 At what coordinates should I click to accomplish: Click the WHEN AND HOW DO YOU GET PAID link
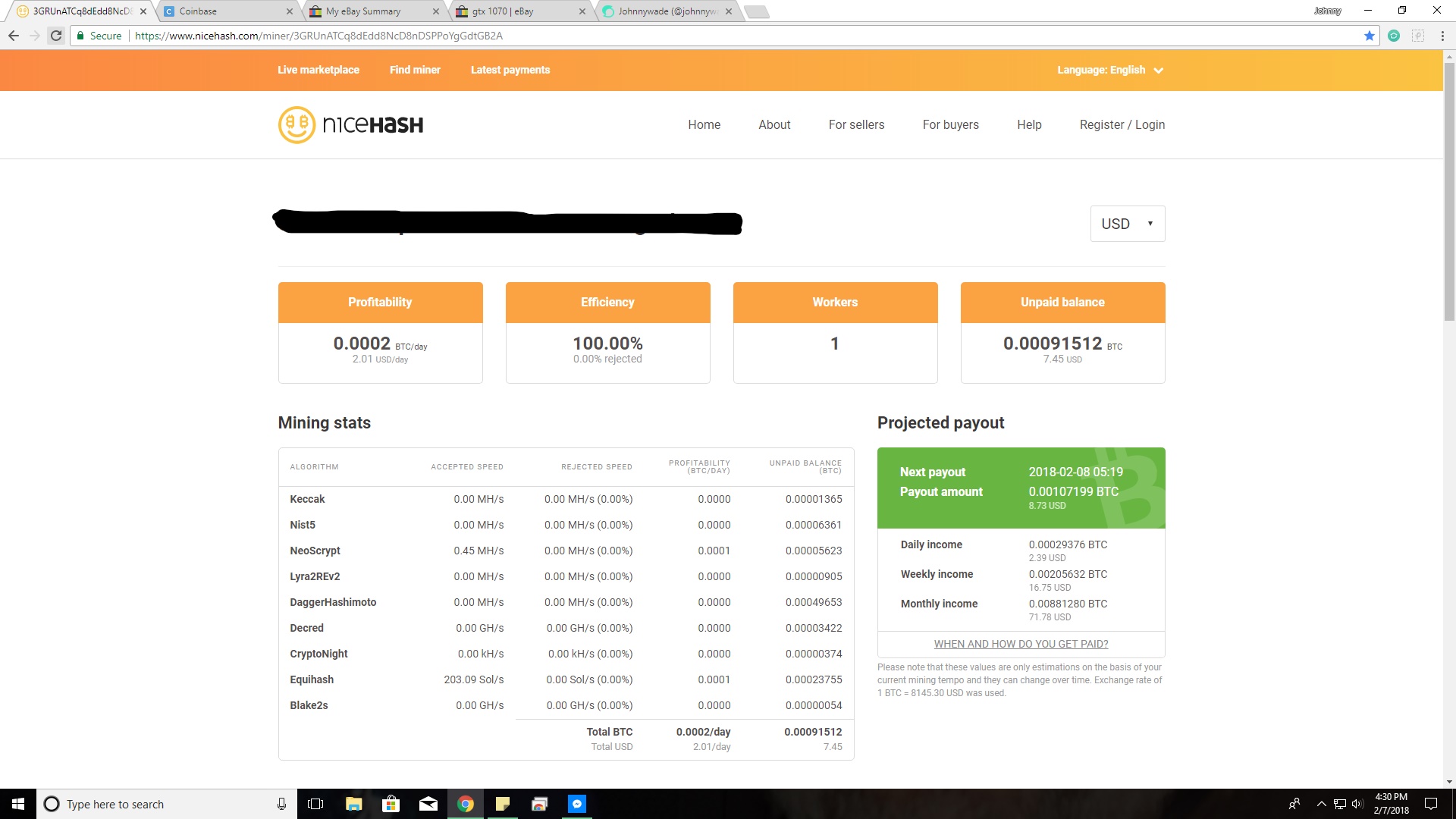click(x=1021, y=643)
